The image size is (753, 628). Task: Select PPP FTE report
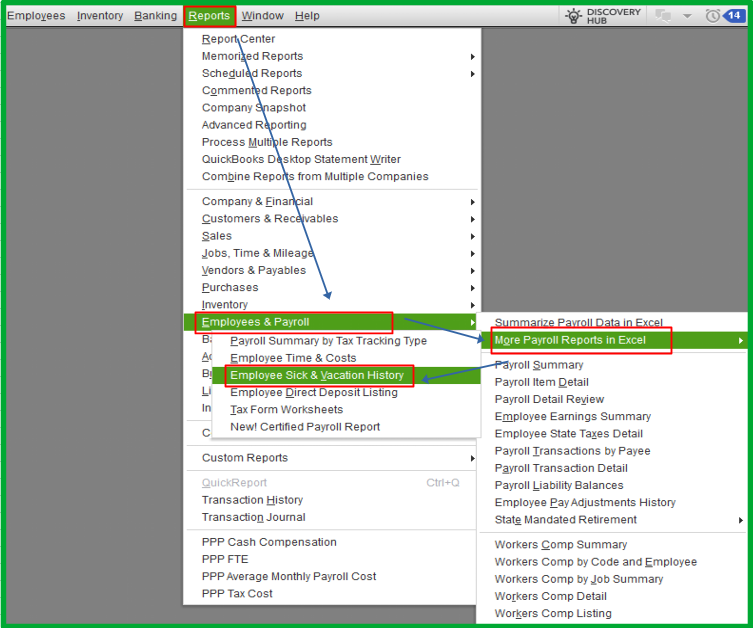click(225, 560)
